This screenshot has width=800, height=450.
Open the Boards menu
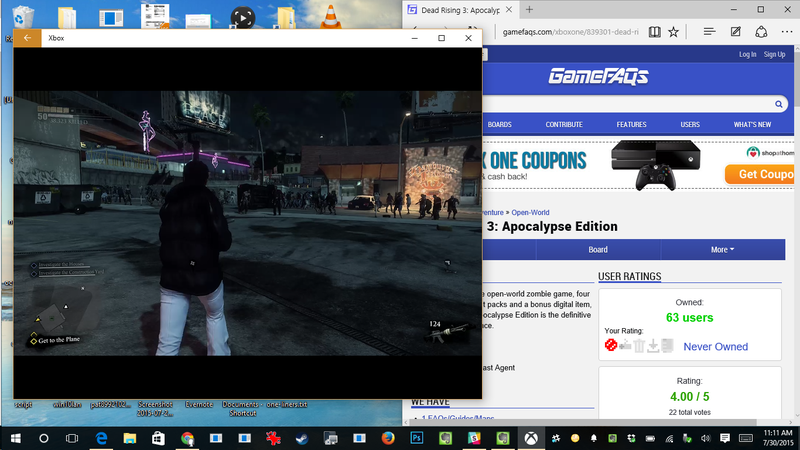click(499, 124)
